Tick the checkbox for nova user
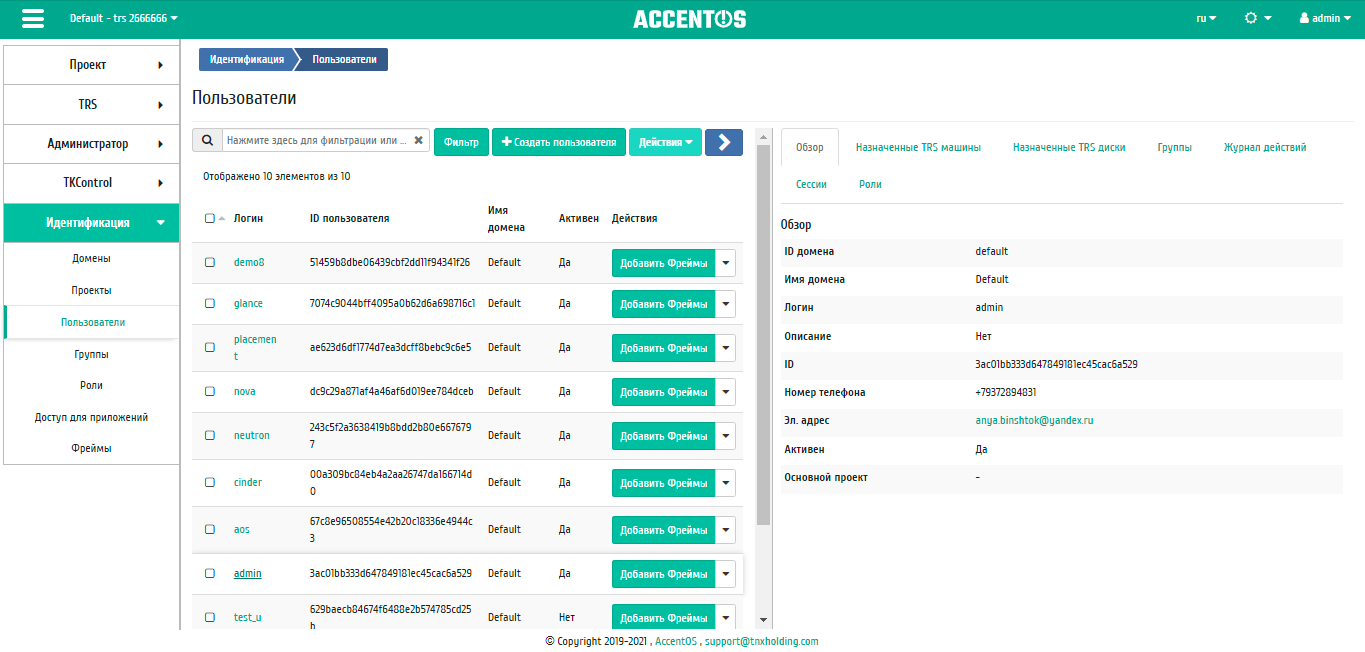Viewport: 1365px width, 652px height. [210, 391]
